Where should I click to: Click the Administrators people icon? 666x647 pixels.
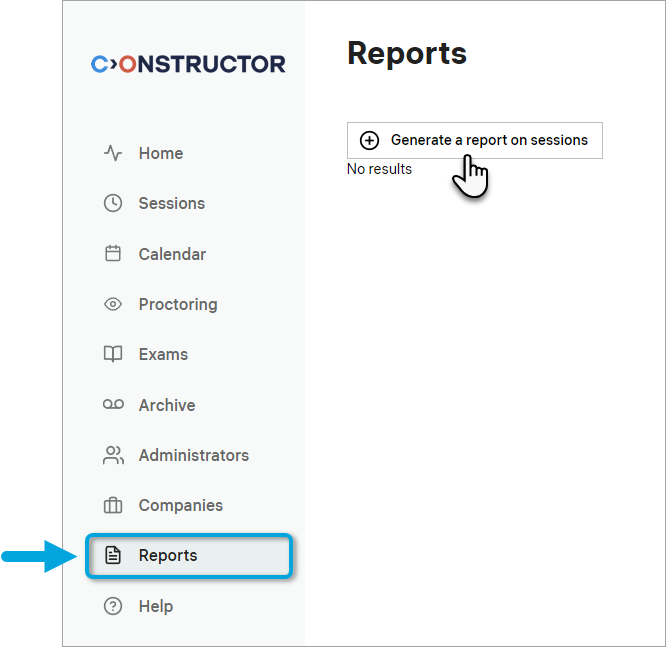click(113, 455)
